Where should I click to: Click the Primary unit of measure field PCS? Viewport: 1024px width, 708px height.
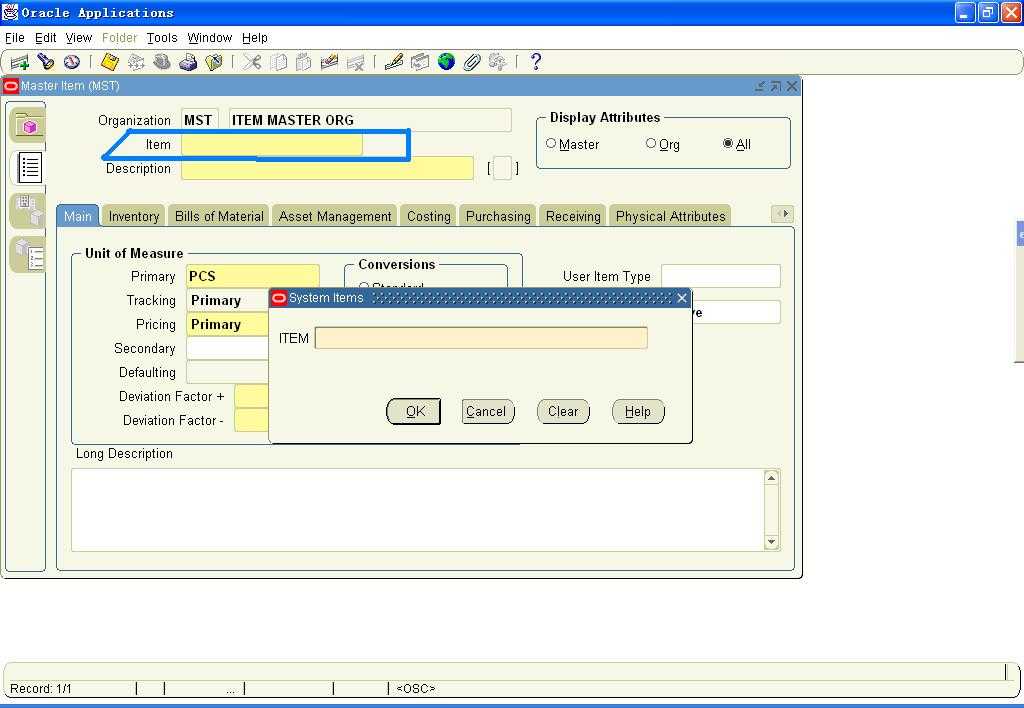(x=253, y=276)
